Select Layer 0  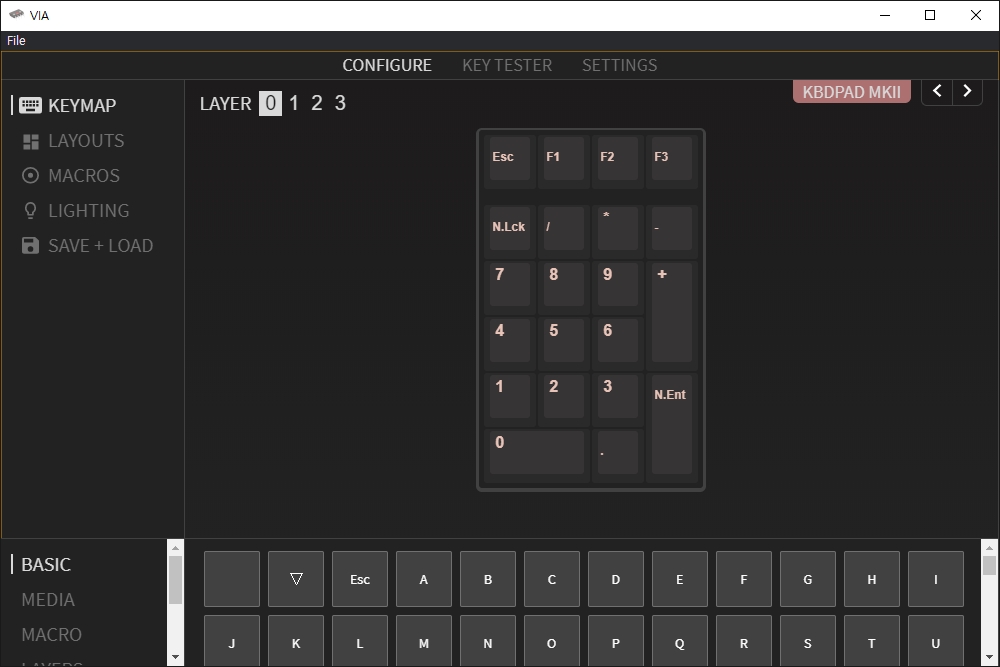click(x=270, y=103)
